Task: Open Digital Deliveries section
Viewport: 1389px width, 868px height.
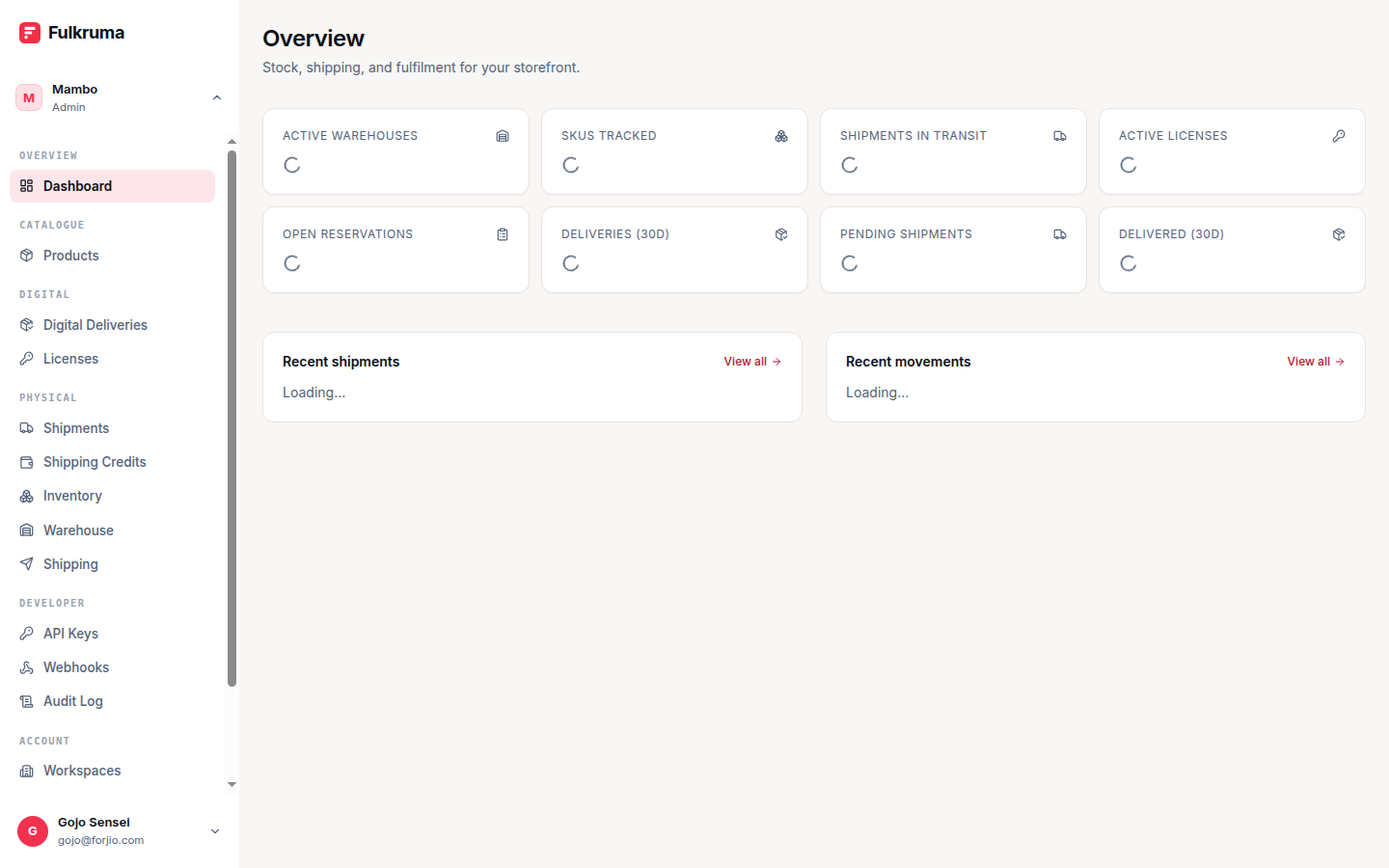Action: coord(112,325)
